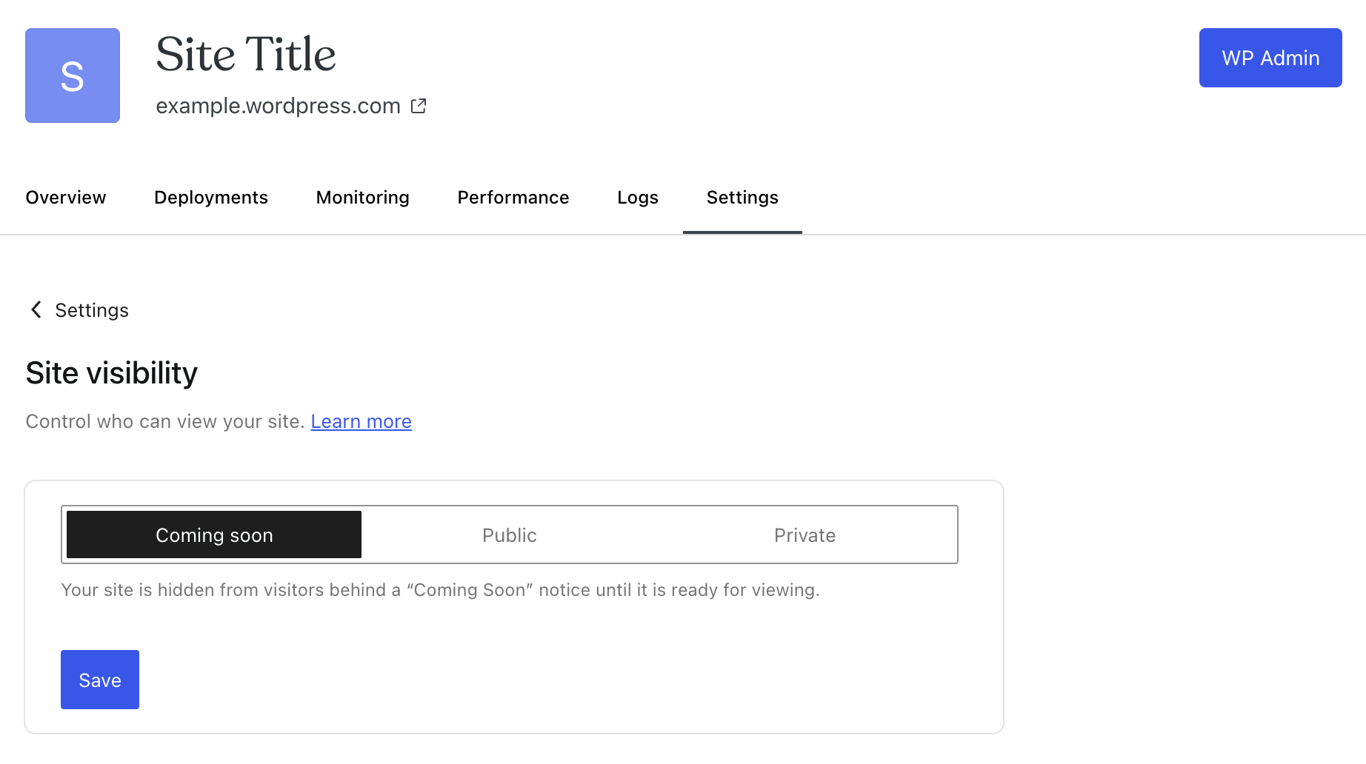
Task: Click the segmented visibility control
Action: (x=509, y=534)
